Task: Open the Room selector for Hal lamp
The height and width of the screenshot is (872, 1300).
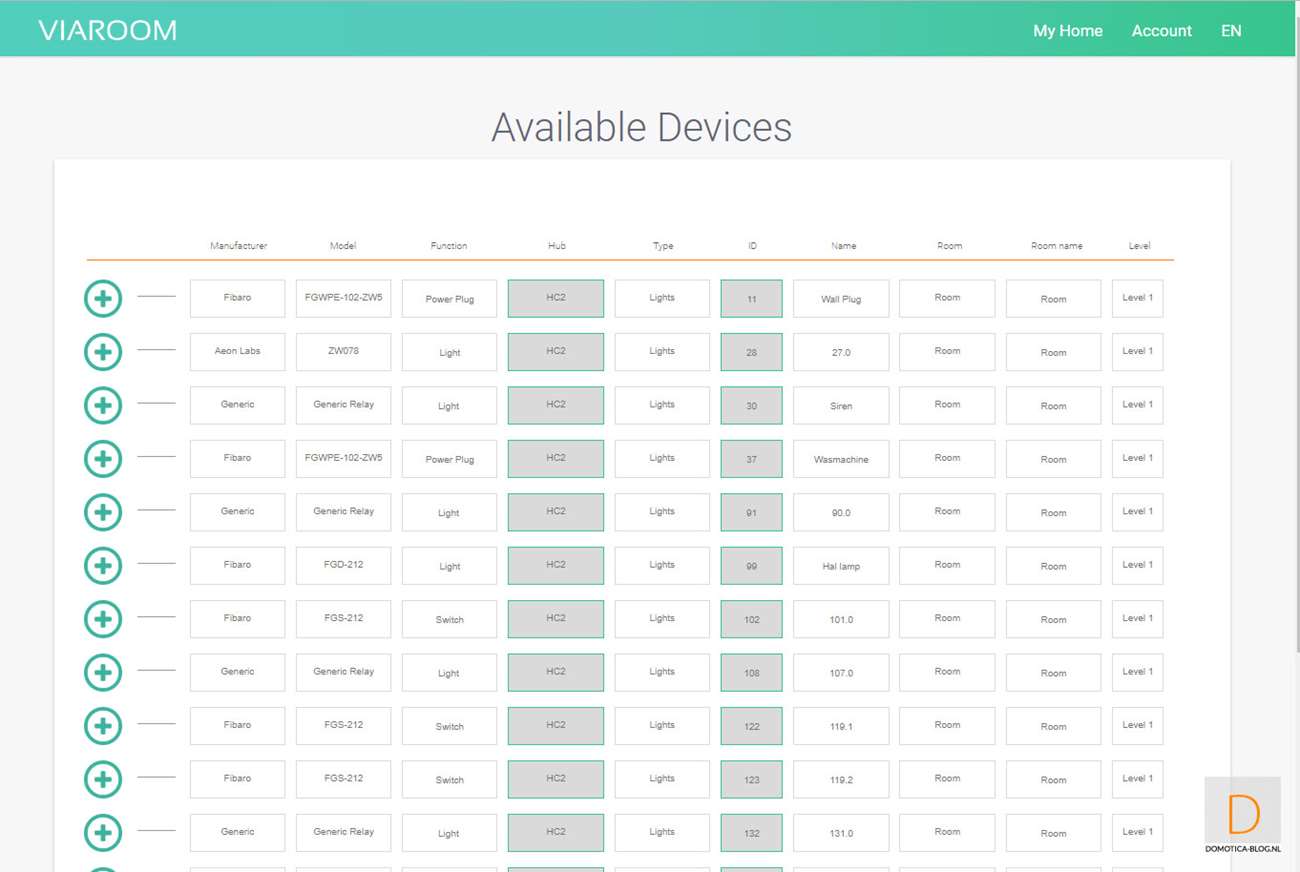Action: point(946,566)
